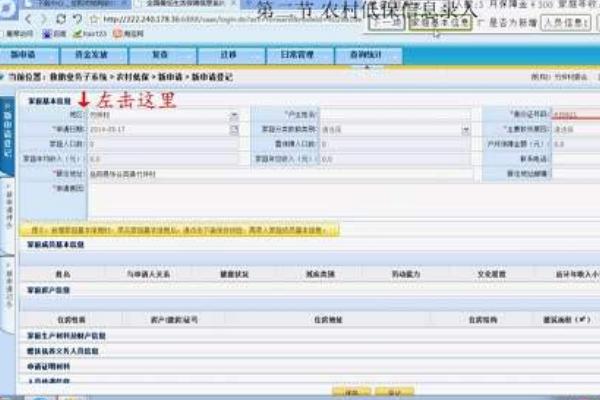Open the 百度 bookmark with paw icon
This screenshot has height=400, width=600.
click(54, 34)
